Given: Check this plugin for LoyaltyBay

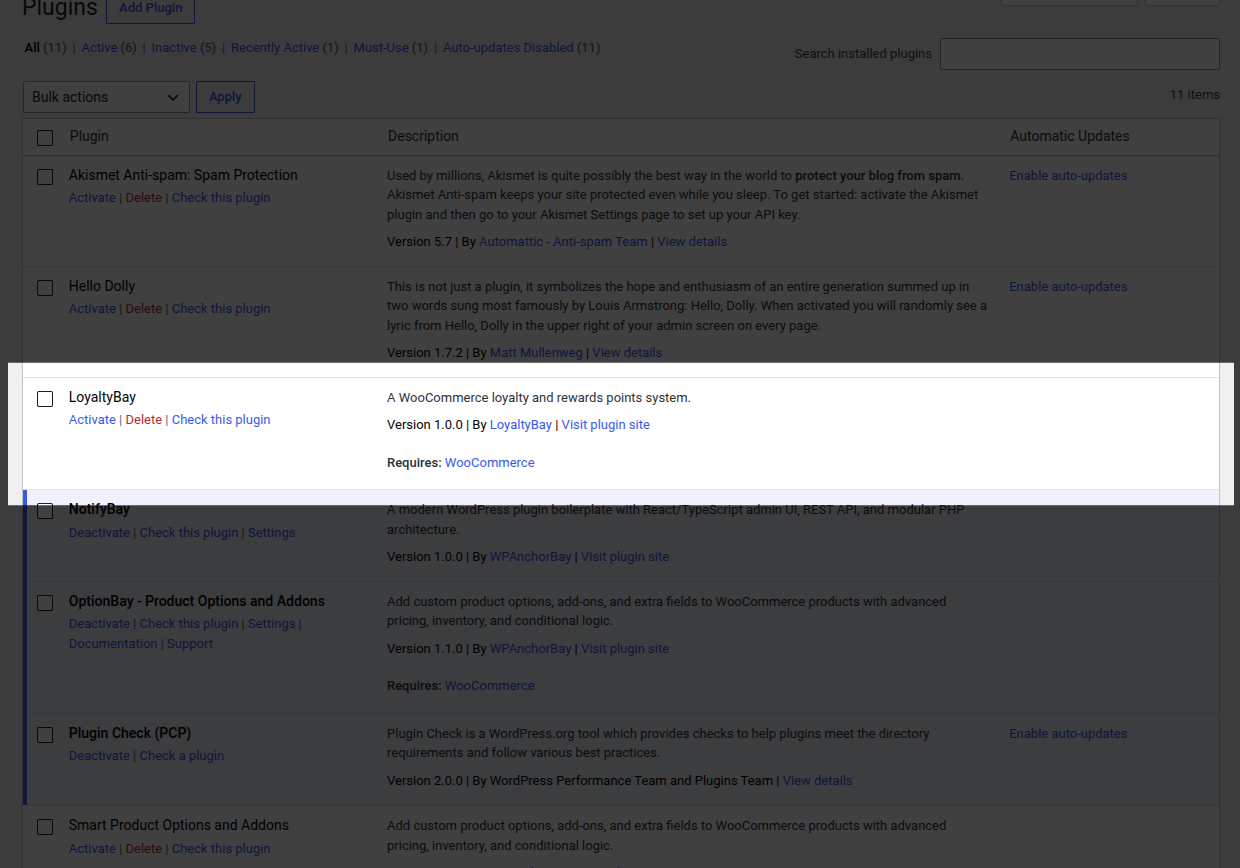Looking at the screenshot, I should [221, 420].
